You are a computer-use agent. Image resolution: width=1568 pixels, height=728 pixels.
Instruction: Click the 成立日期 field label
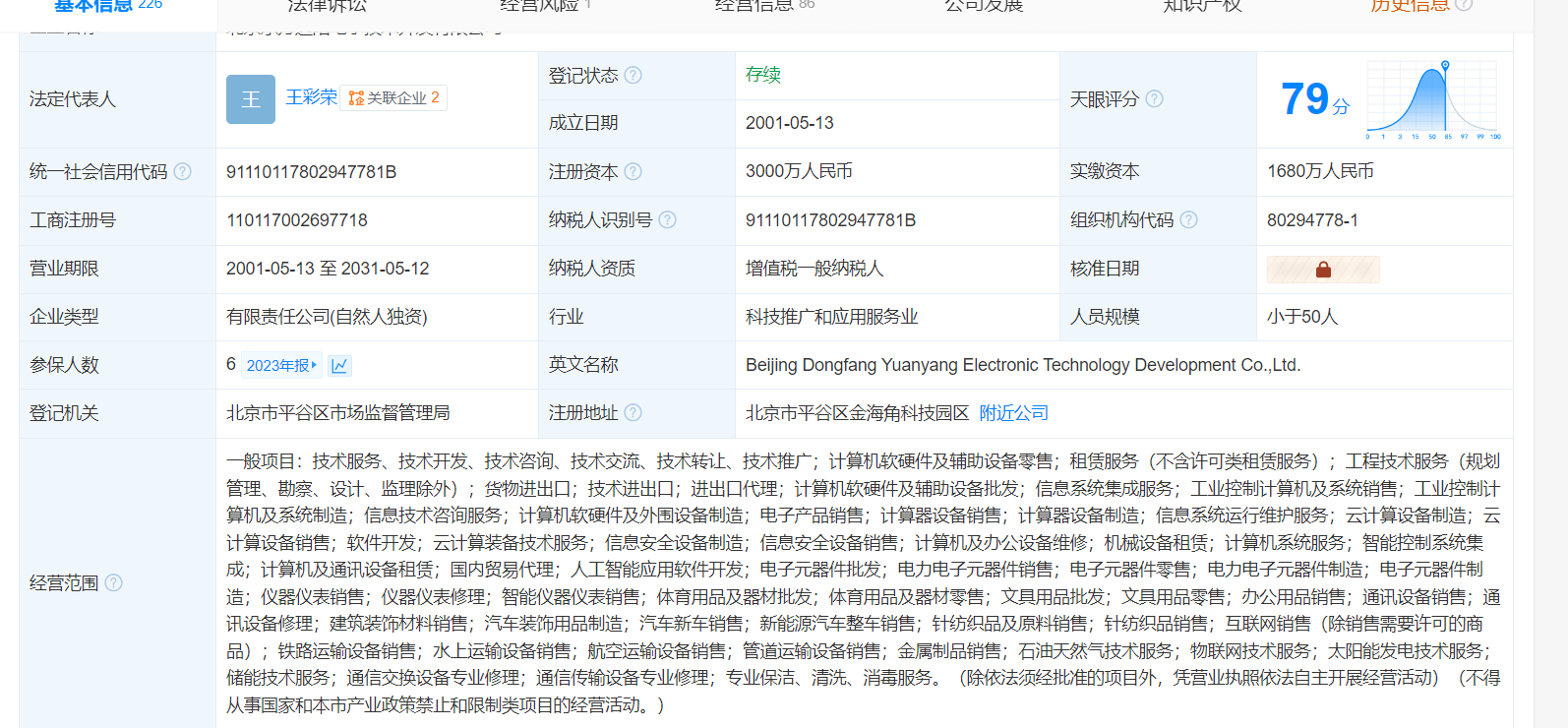click(583, 123)
